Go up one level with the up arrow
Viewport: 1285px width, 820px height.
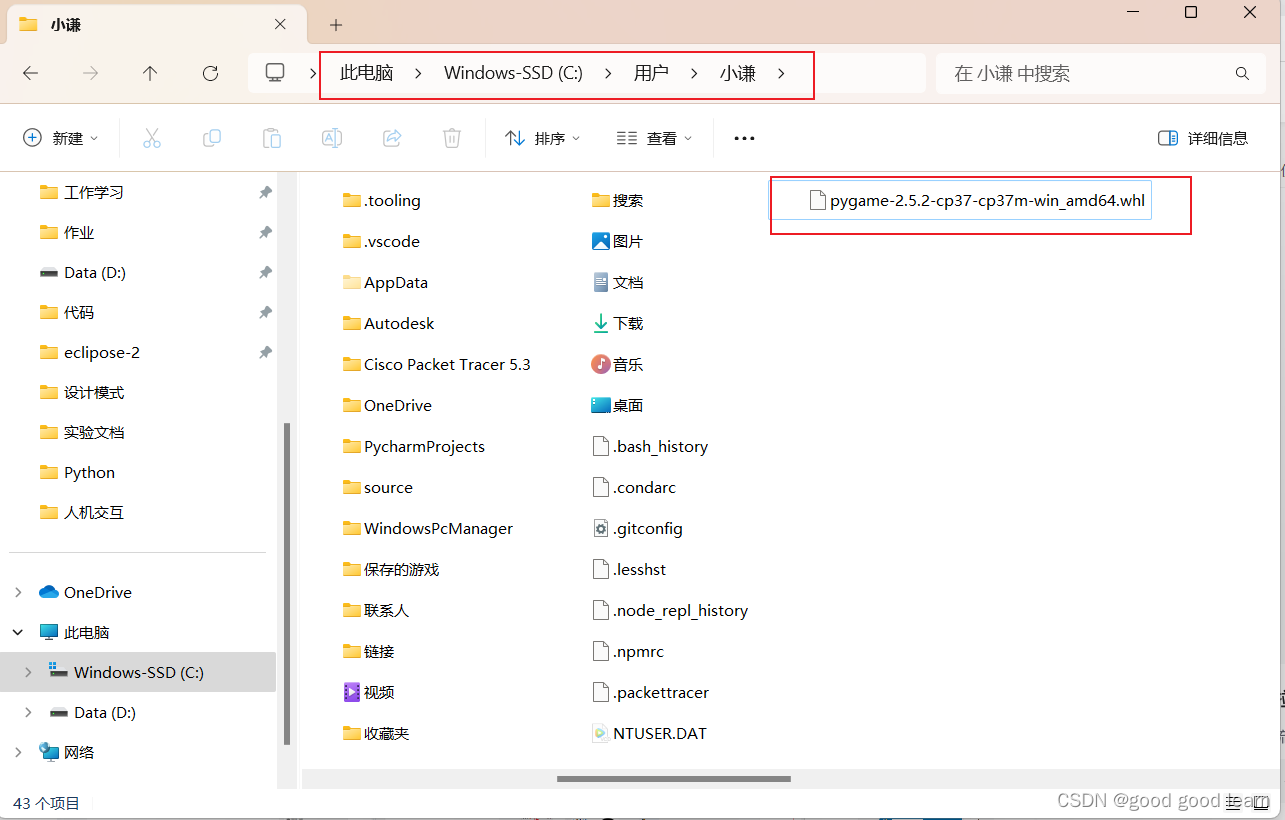click(x=149, y=72)
